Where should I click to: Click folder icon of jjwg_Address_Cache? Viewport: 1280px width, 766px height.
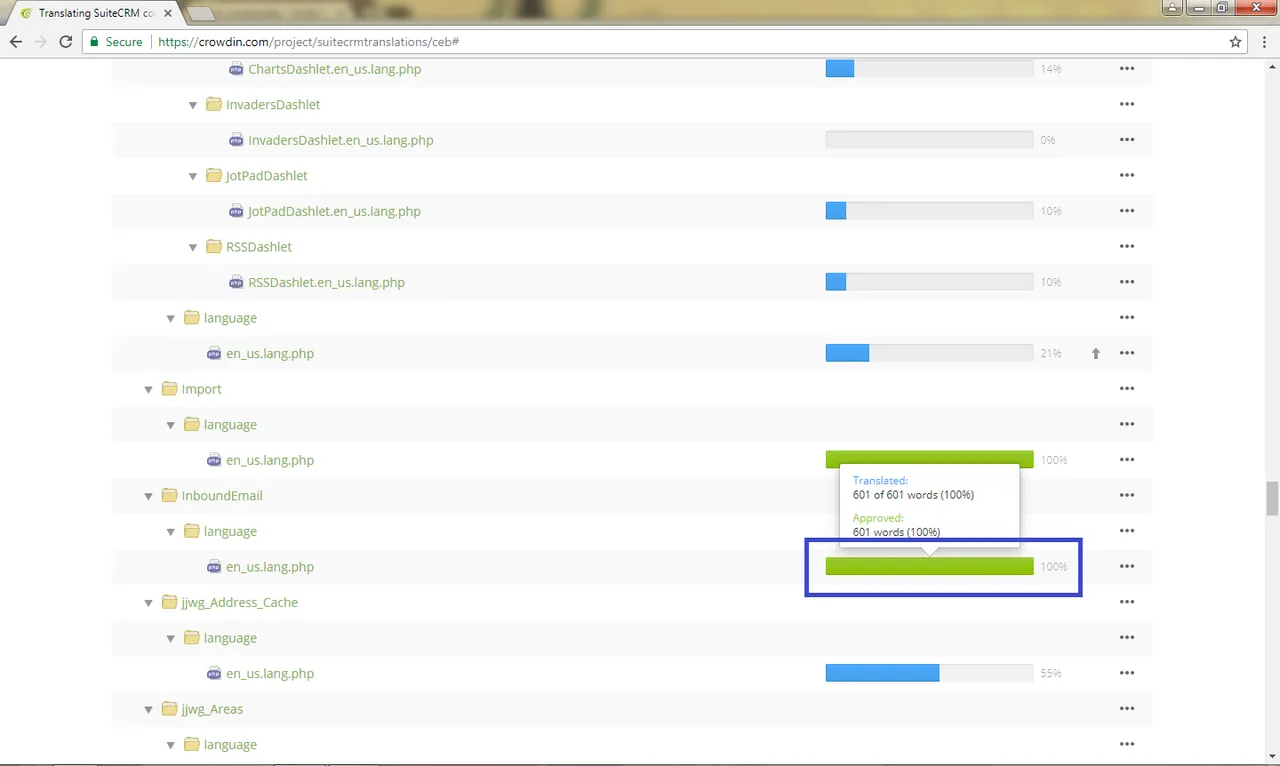pyautogui.click(x=169, y=602)
